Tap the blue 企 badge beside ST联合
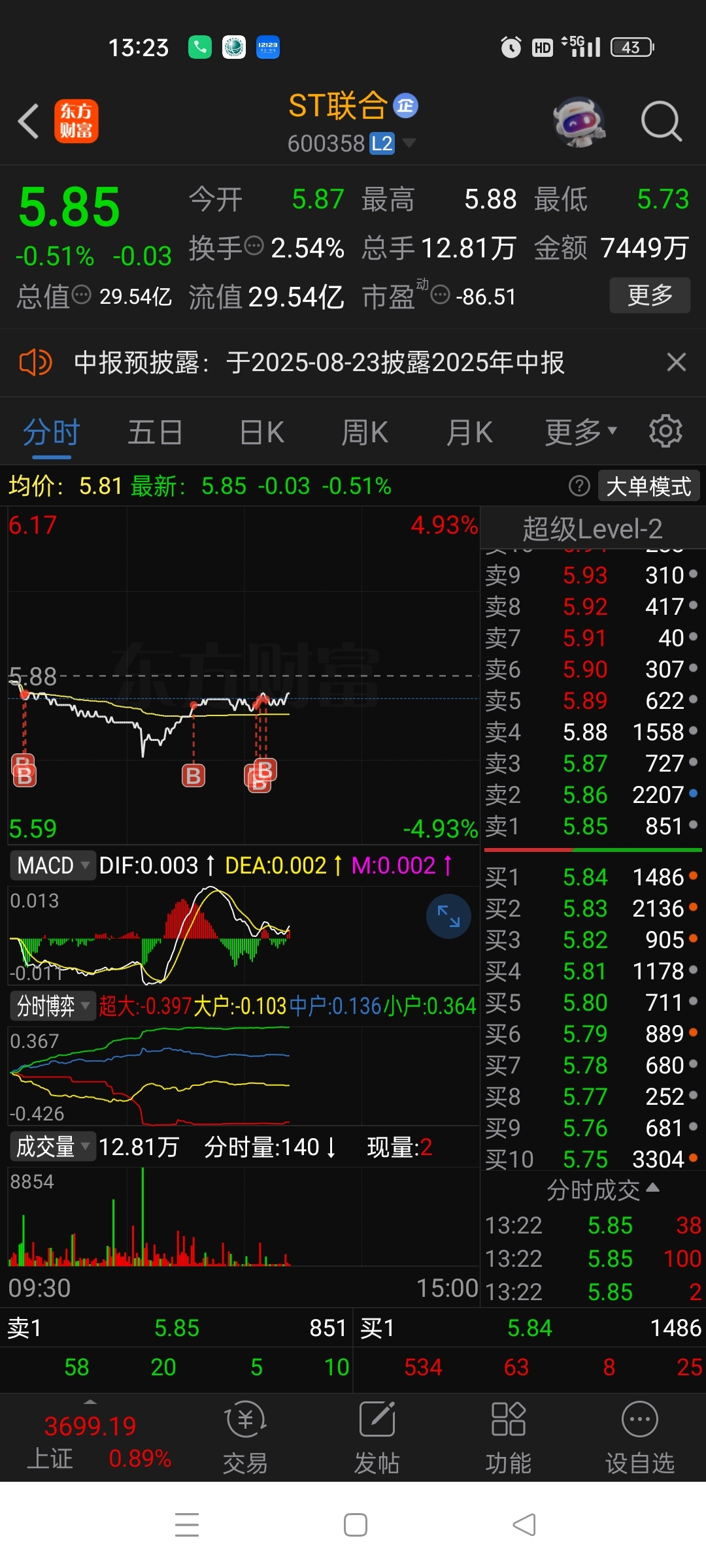 point(406,106)
